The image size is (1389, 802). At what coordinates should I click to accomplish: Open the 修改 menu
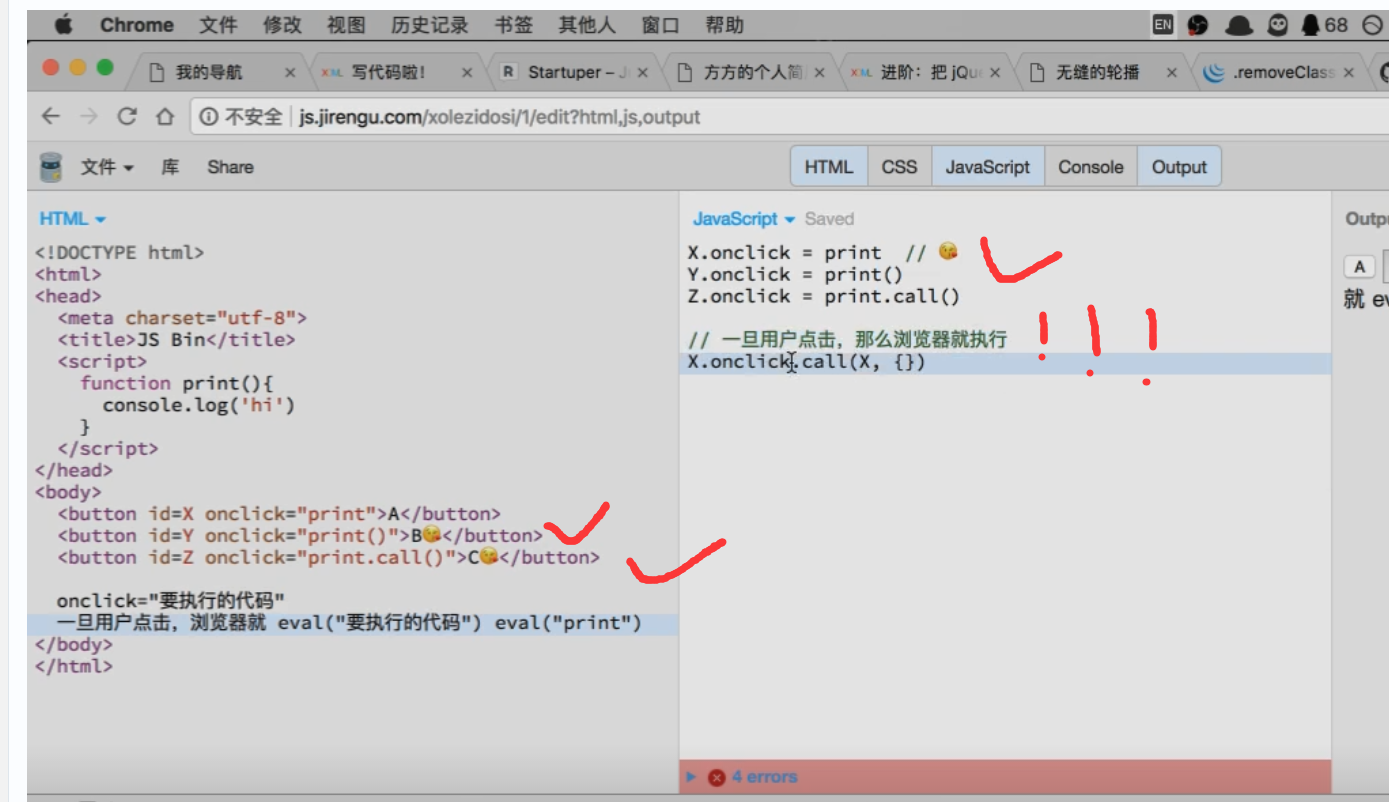coord(282,25)
